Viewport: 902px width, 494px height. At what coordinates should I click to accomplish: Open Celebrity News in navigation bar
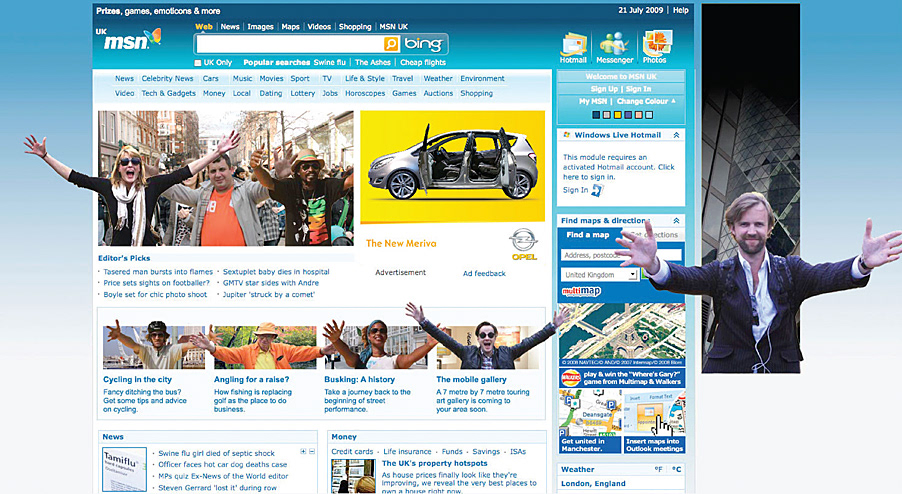pyautogui.click(x=167, y=78)
